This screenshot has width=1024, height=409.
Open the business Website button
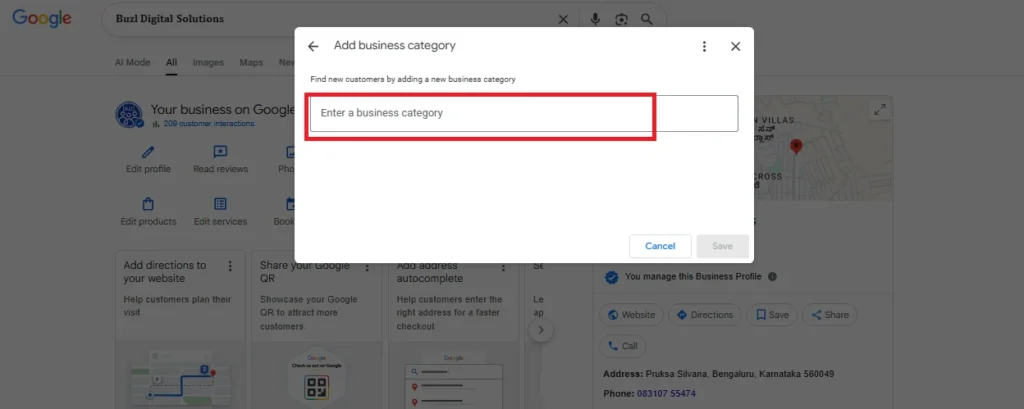point(631,315)
